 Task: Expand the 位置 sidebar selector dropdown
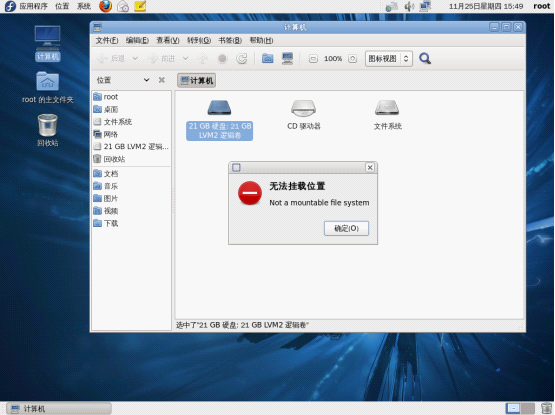[146, 80]
